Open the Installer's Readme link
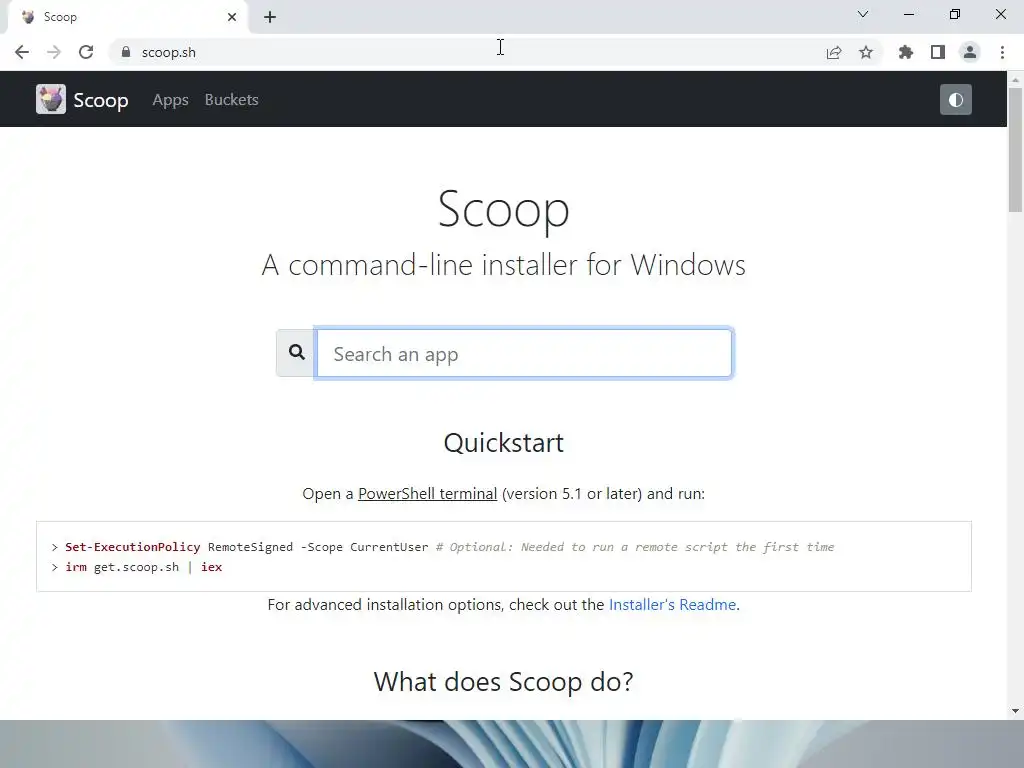 [672, 605]
